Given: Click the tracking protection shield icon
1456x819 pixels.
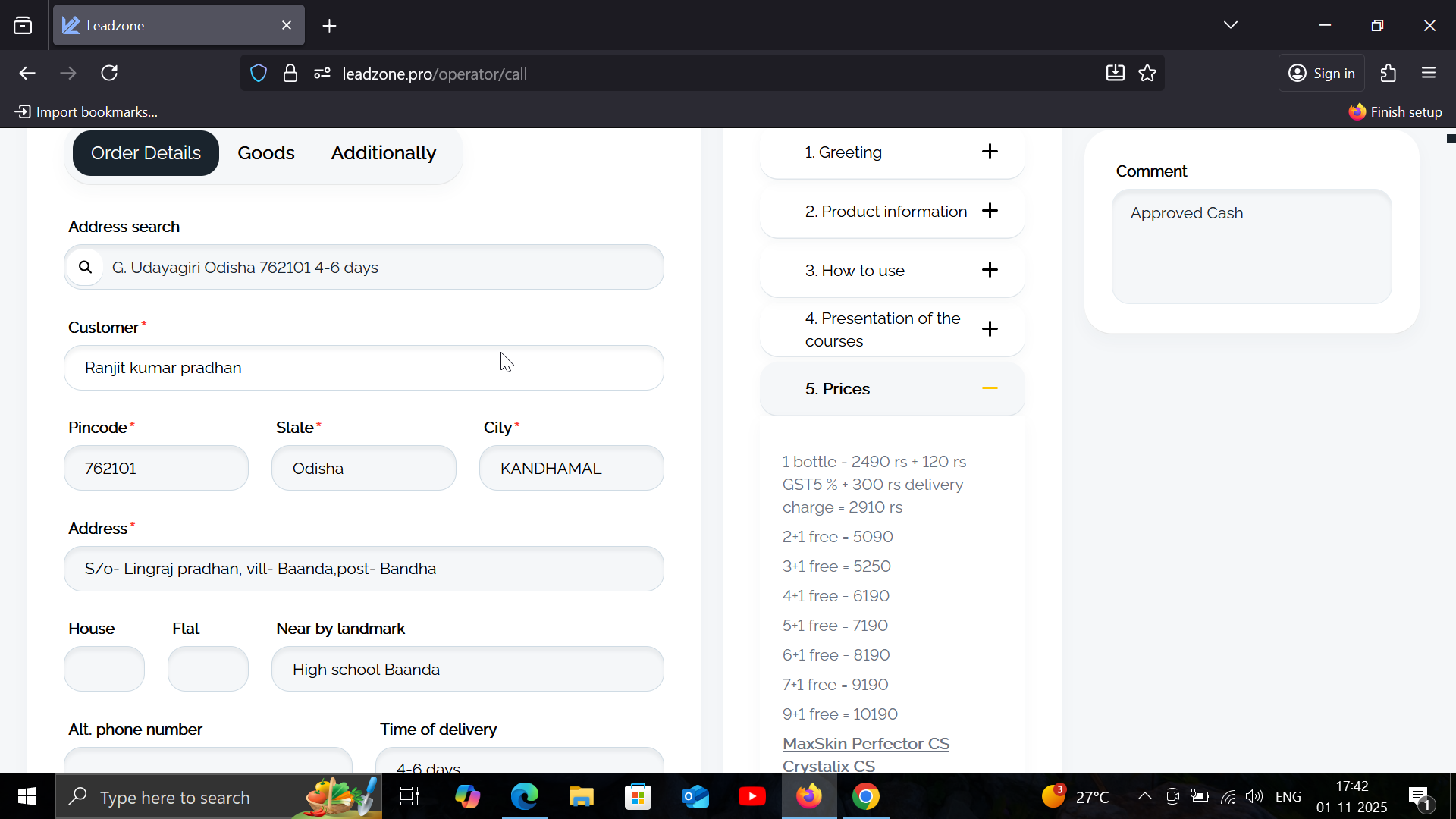Looking at the screenshot, I should point(259,74).
